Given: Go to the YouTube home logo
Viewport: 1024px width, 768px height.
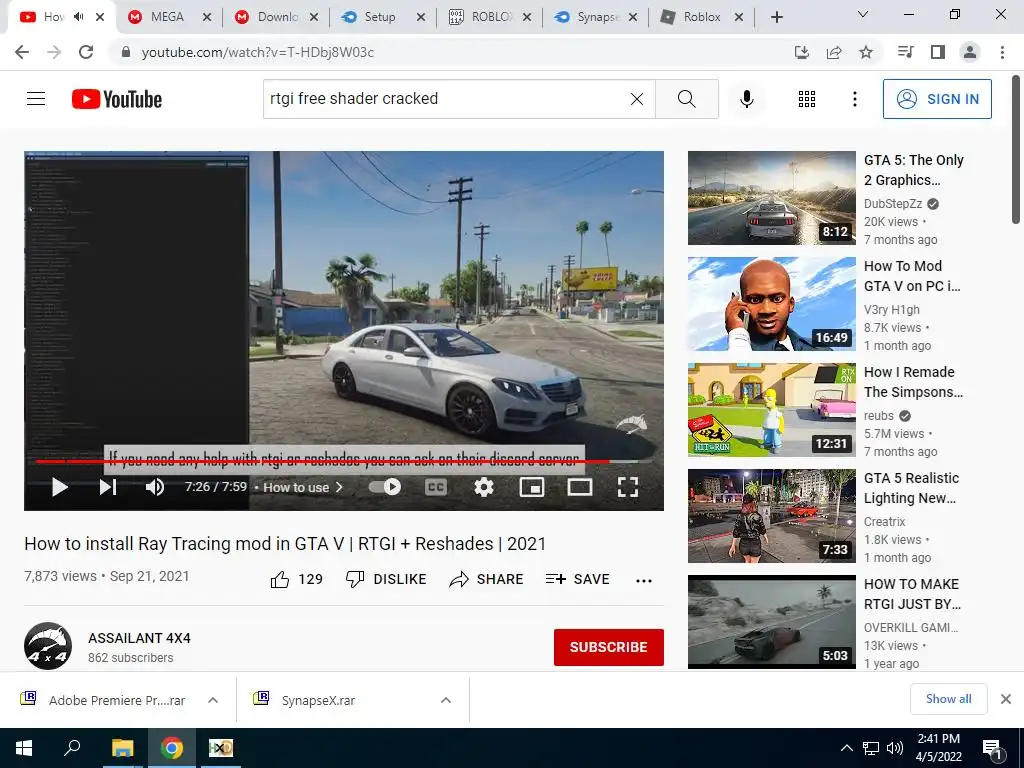Looking at the screenshot, I should 117,99.
